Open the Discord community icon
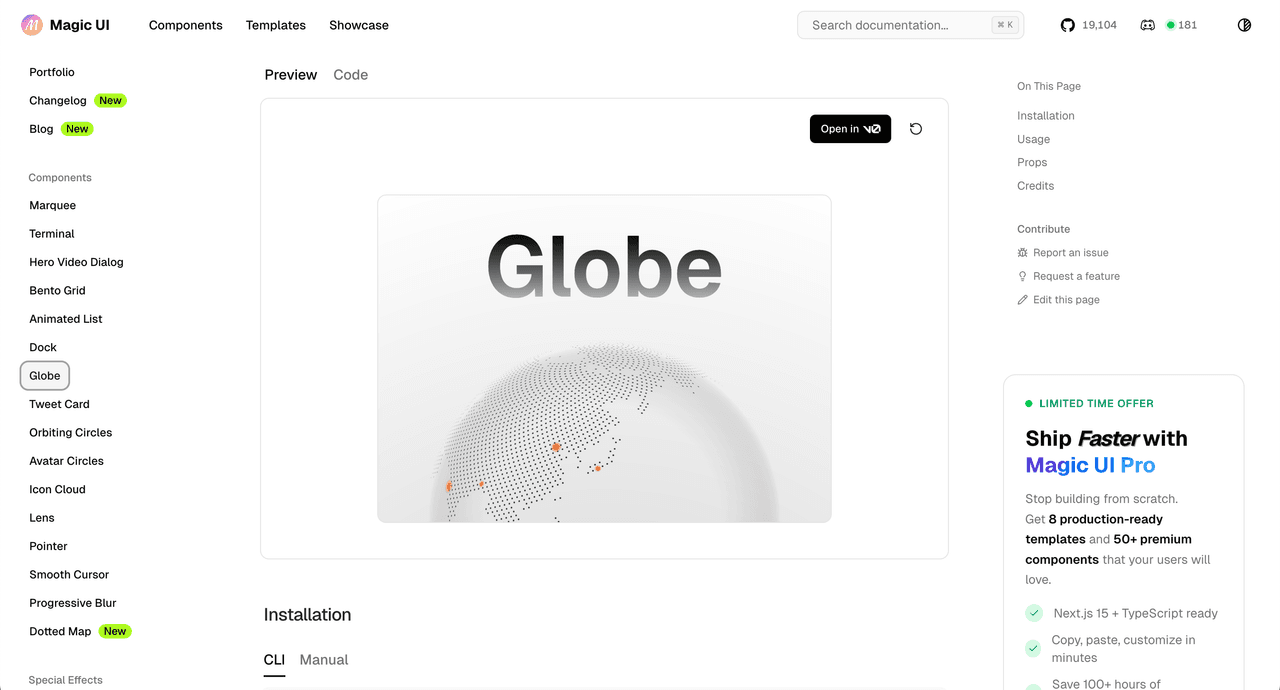This screenshot has height=690, width=1280. pyautogui.click(x=1147, y=25)
